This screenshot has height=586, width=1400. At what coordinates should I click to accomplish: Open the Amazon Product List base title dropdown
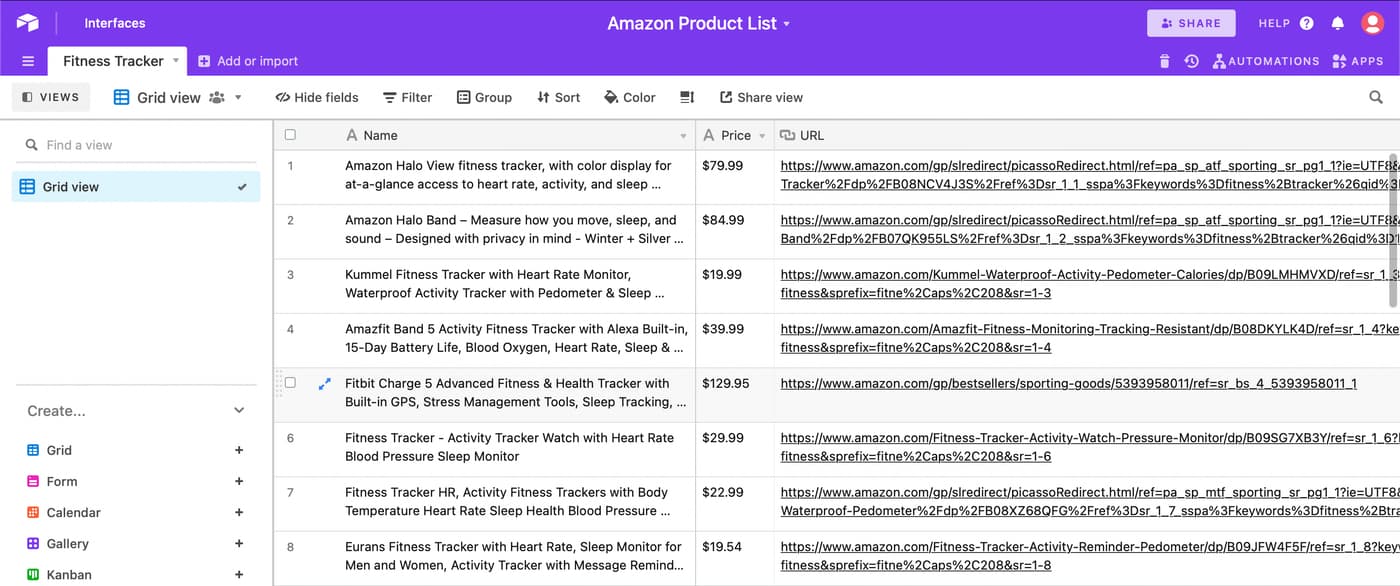699,23
